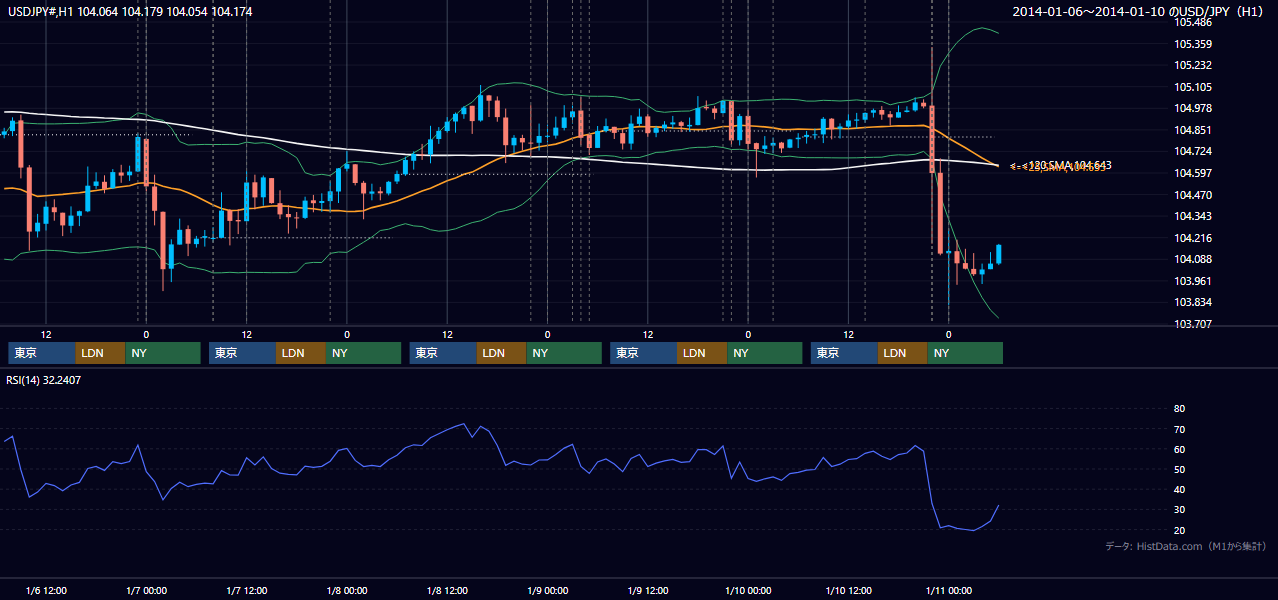
Task: Click the 1/6 12:00 date label
Action: [x=46, y=591]
